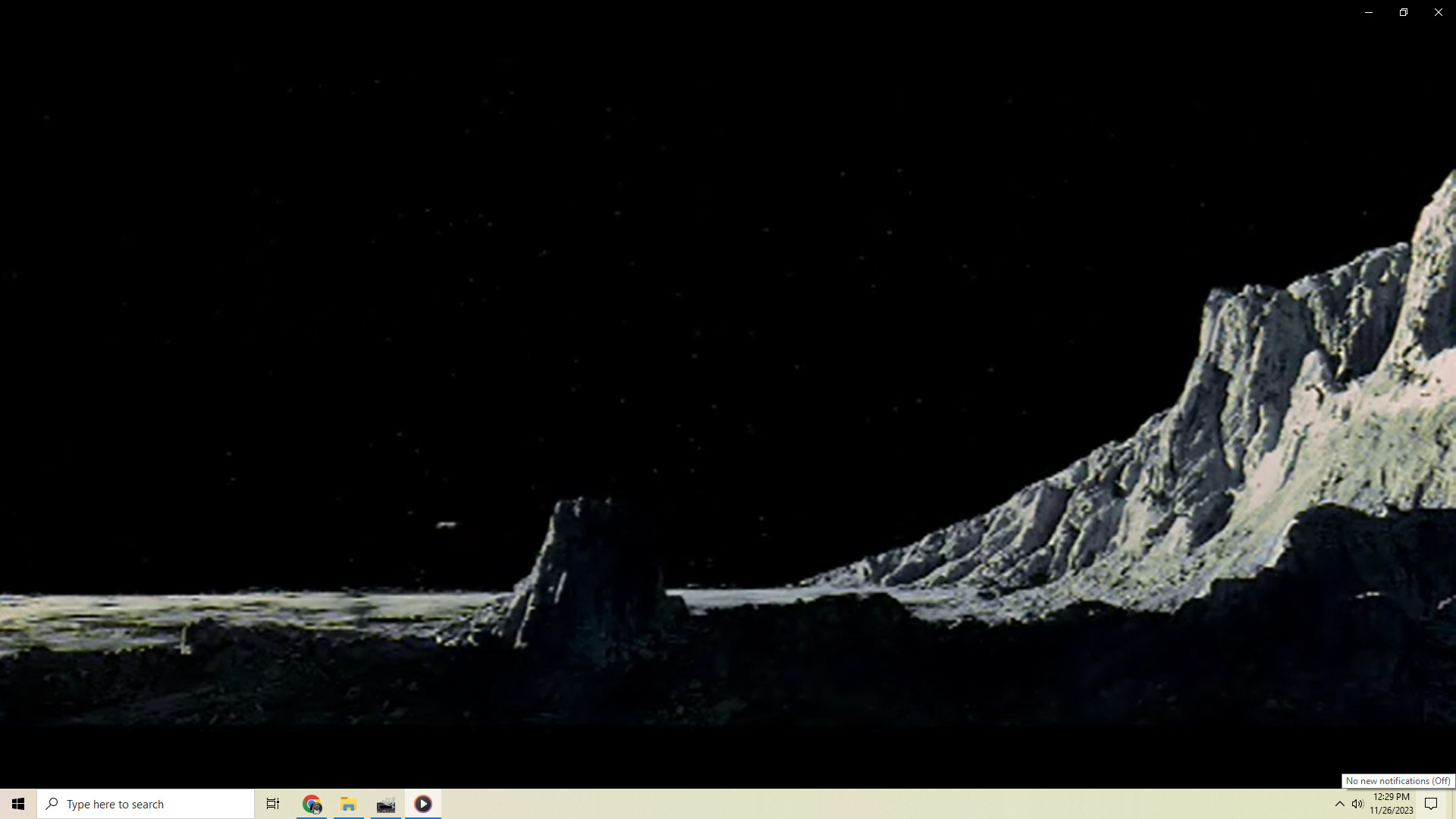The height and width of the screenshot is (819, 1456).
Task: Click the "No new notifications (Off)" tooltip
Action: point(1398,781)
